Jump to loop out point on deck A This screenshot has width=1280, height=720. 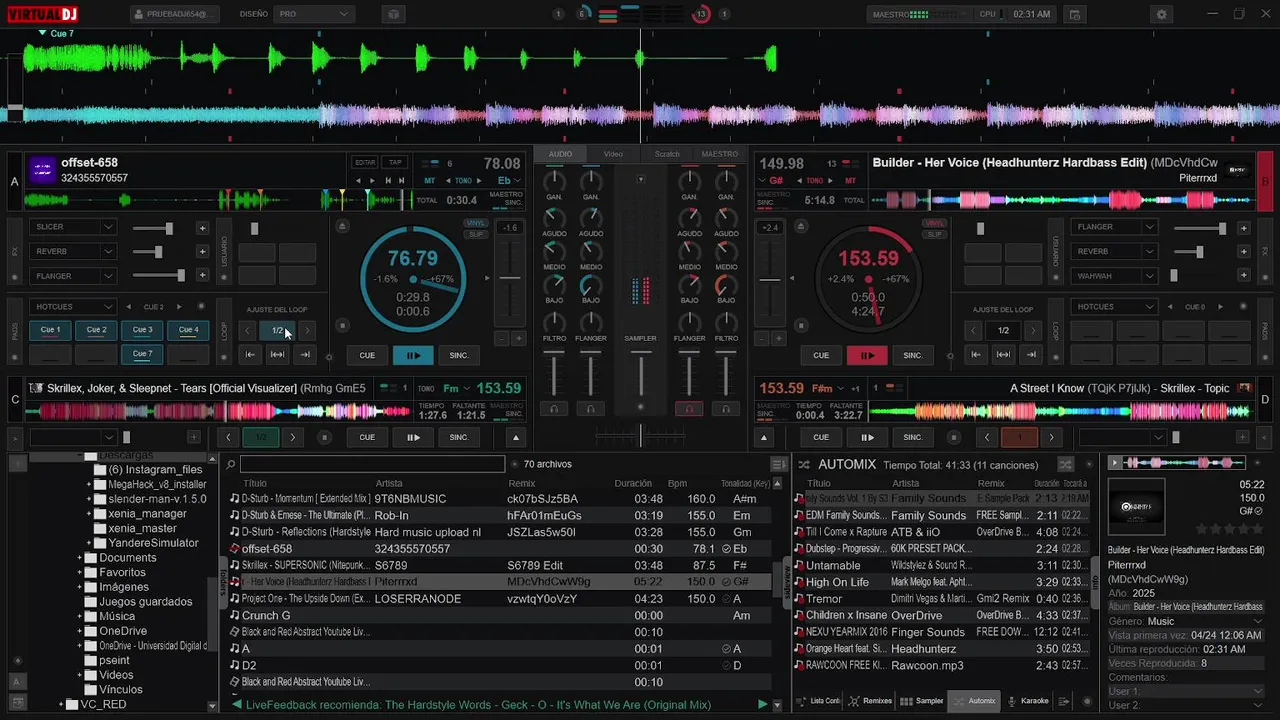click(x=305, y=354)
